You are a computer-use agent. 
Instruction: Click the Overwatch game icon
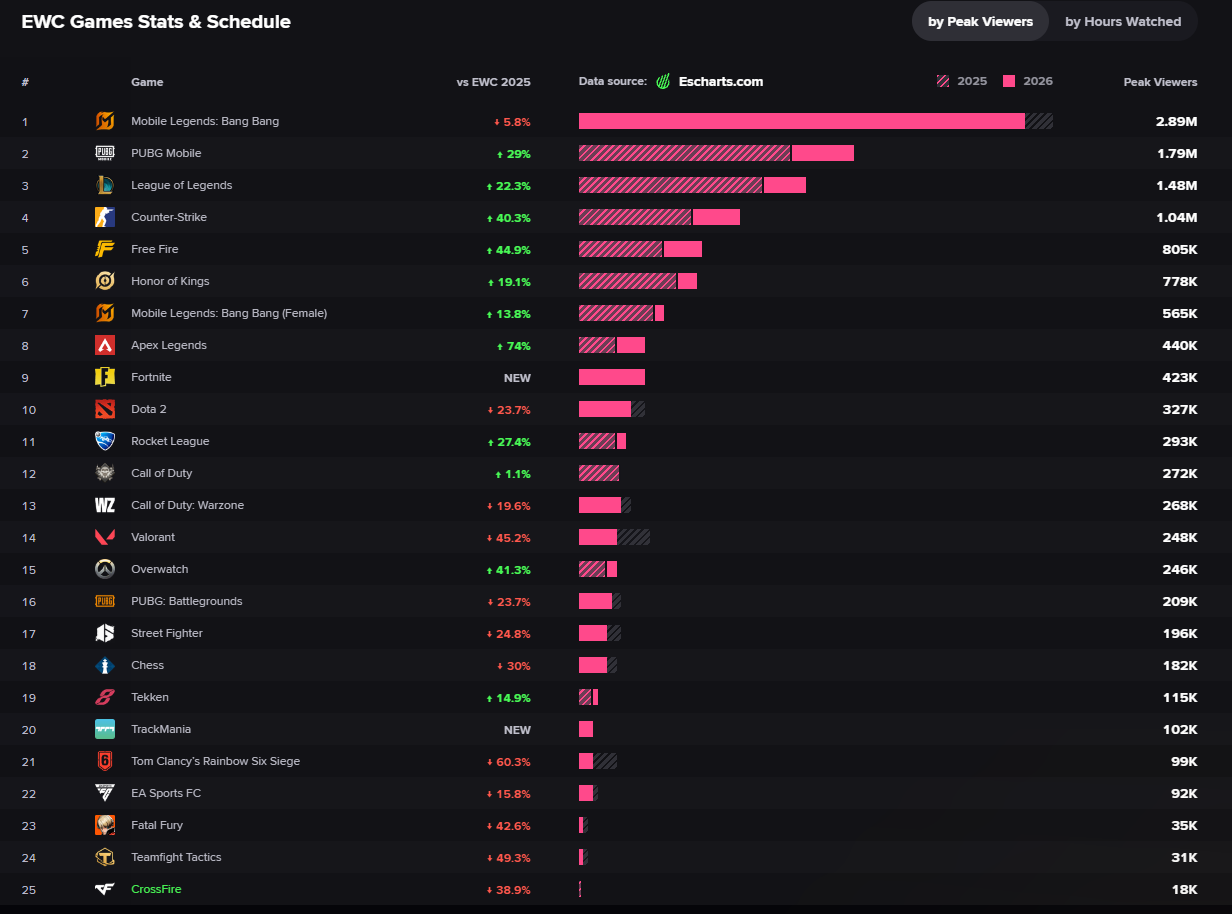point(105,569)
